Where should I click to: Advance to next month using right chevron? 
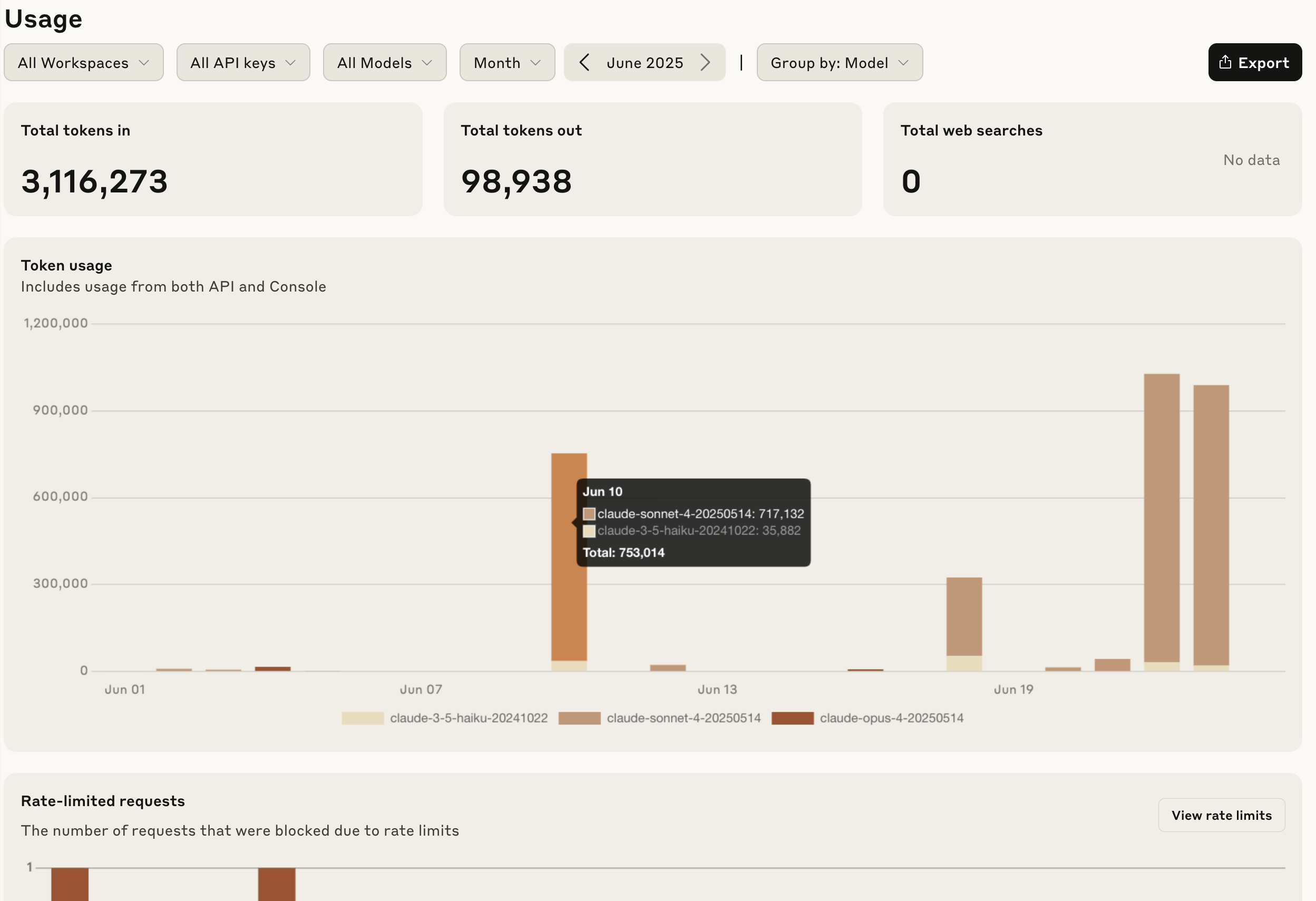(705, 62)
